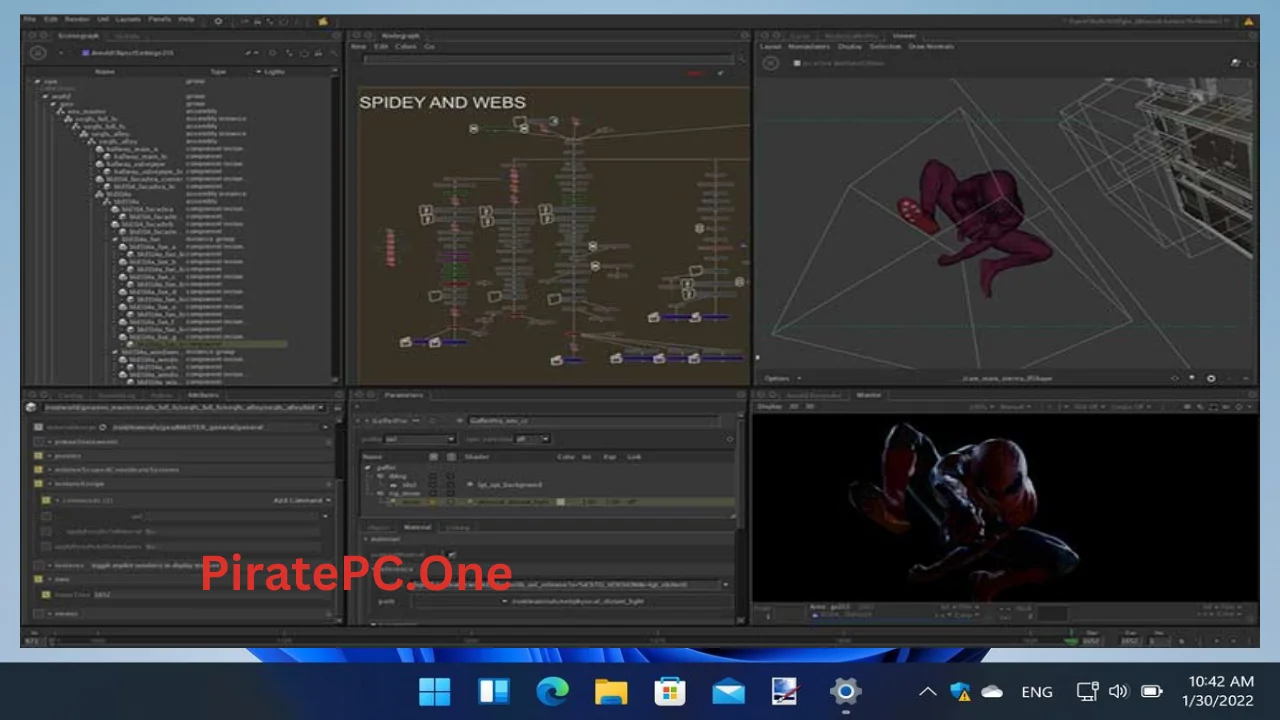This screenshot has height=720, width=1280.
Task: Toggle the empty checkbox below the geoMASTER_general row
Action: point(39,441)
